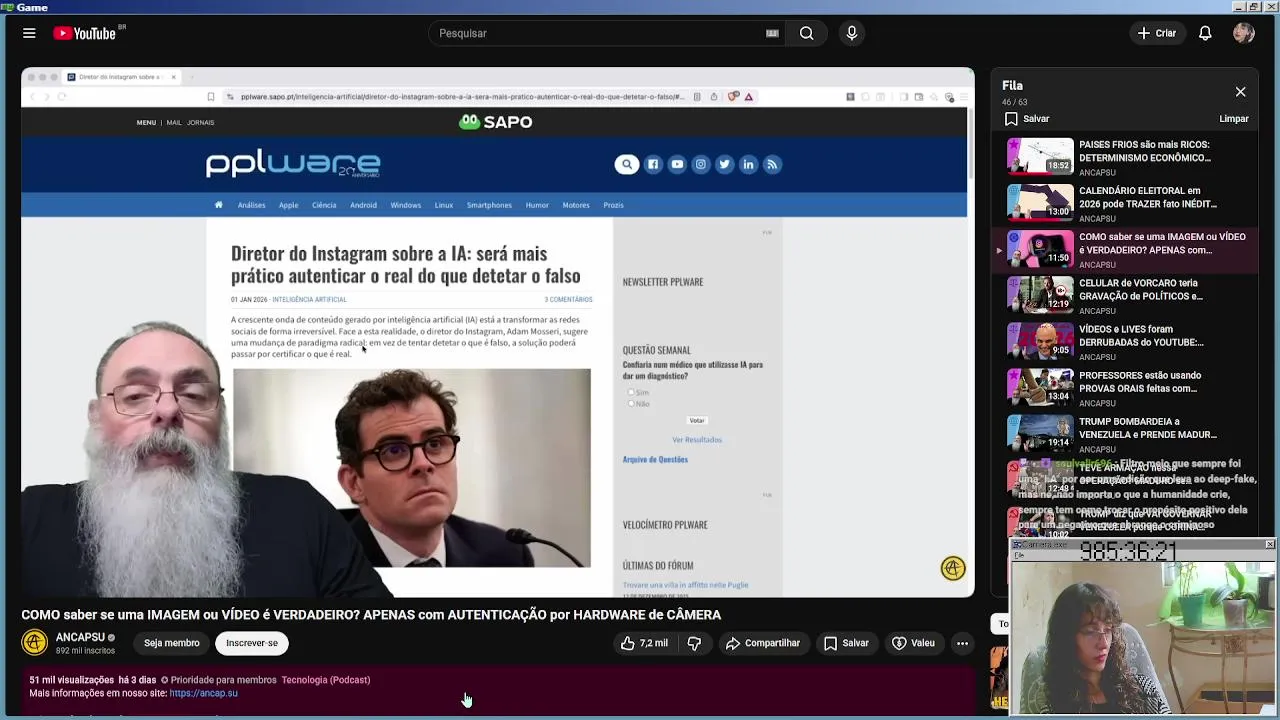The height and width of the screenshot is (720, 1280).
Task: Start voice search with the microphone
Action: tap(852, 33)
